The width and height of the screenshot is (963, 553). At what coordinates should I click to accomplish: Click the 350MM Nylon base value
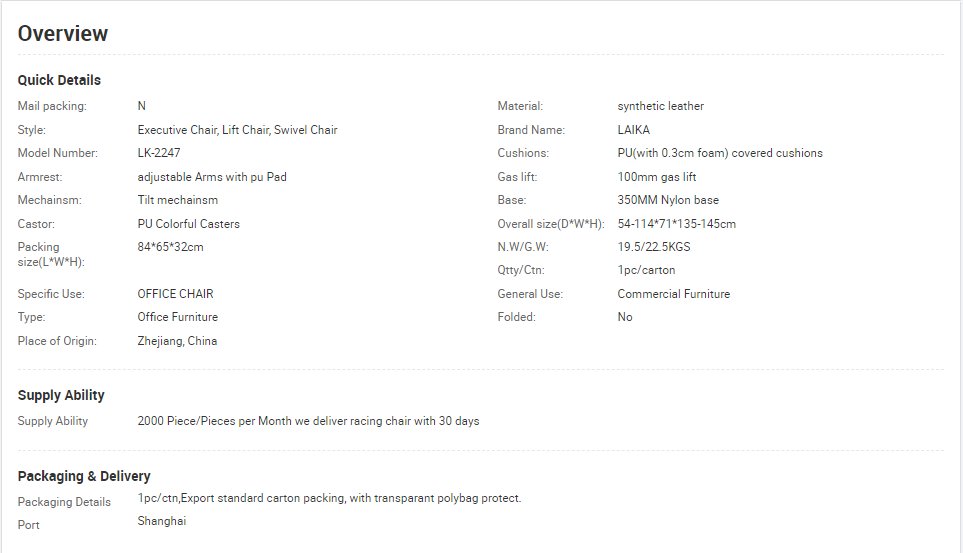668,200
